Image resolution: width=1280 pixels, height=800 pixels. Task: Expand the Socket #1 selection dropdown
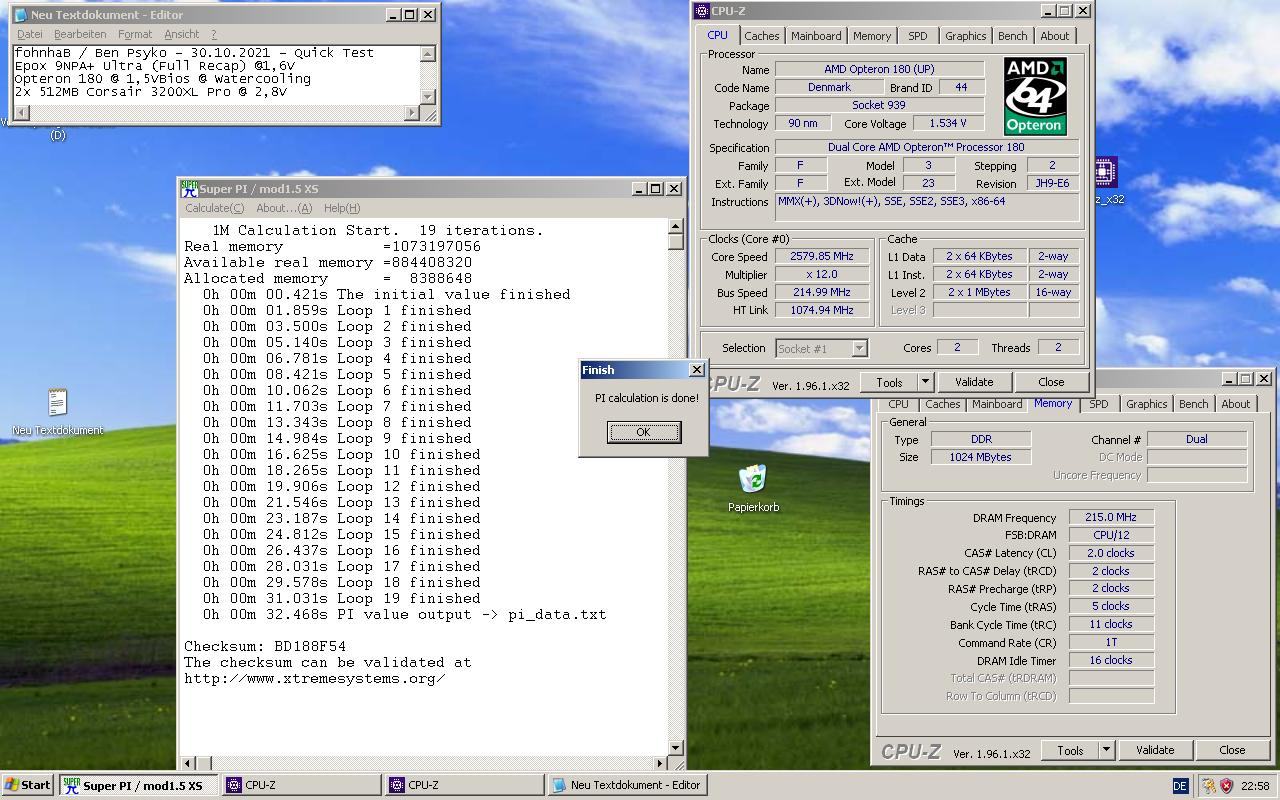point(859,348)
